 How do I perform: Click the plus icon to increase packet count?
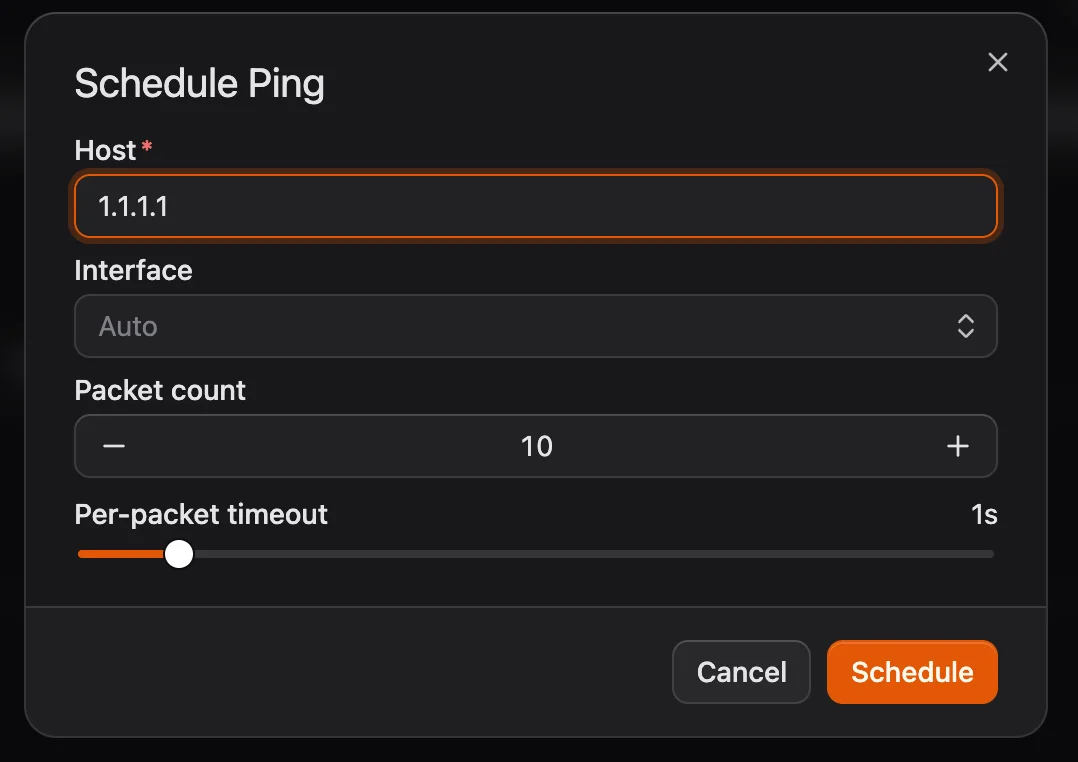pos(957,446)
